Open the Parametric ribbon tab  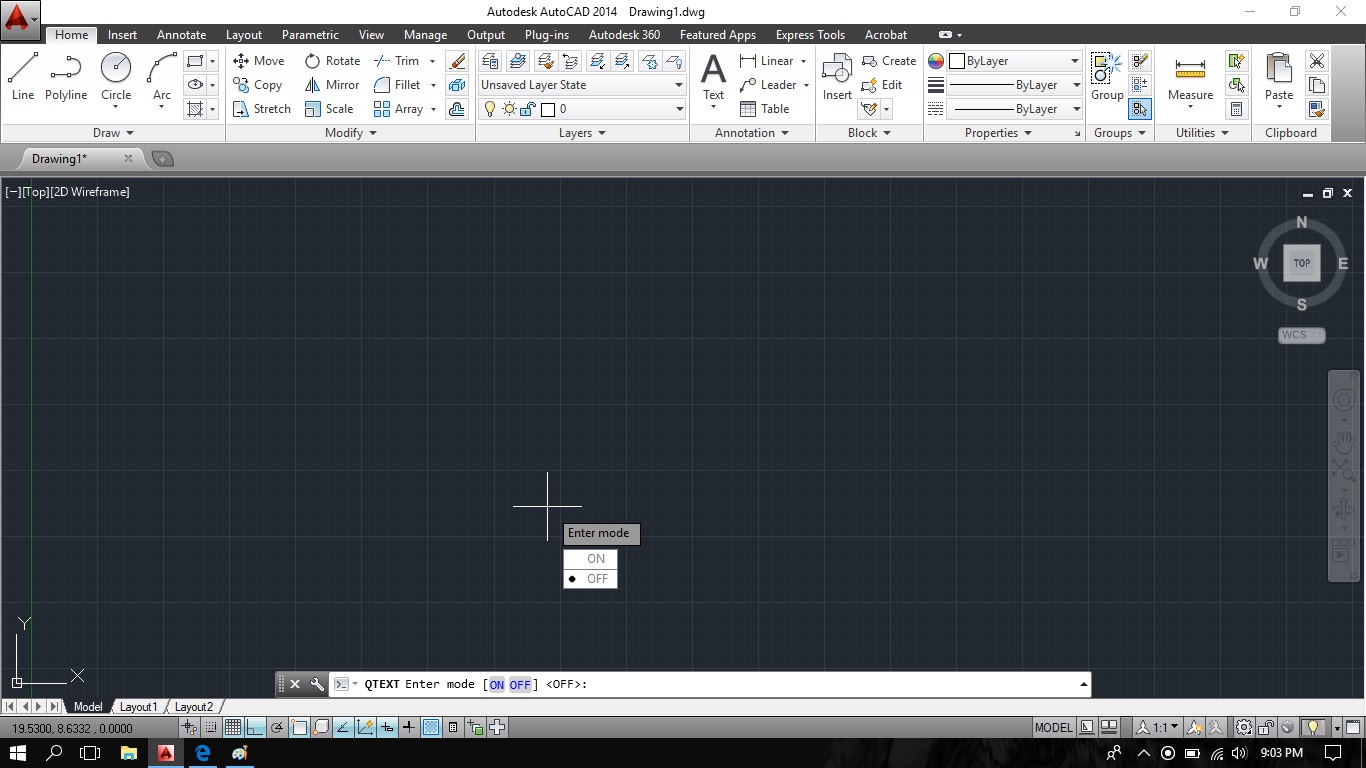coord(310,35)
